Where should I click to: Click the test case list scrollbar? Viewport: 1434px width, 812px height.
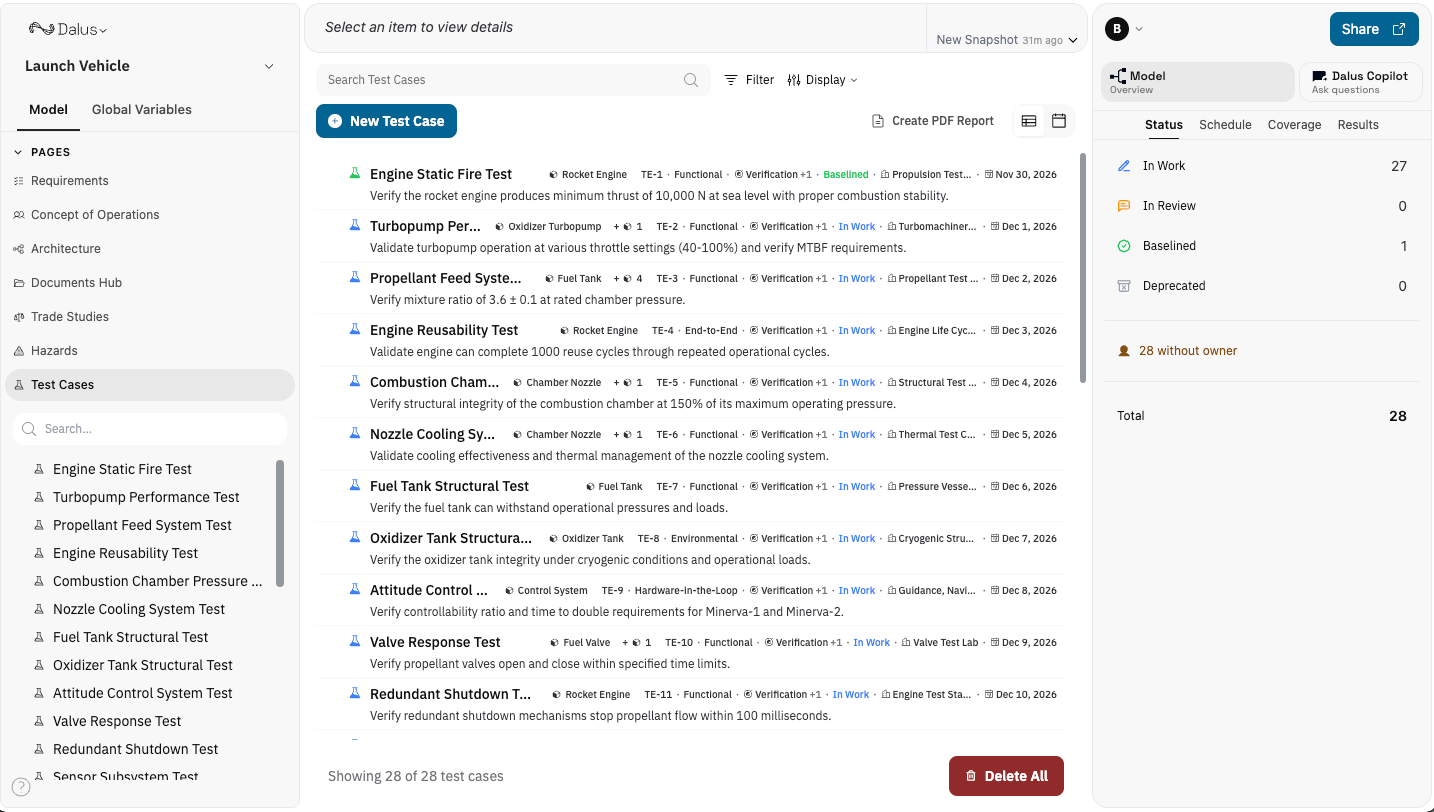[x=1082, y=267]
